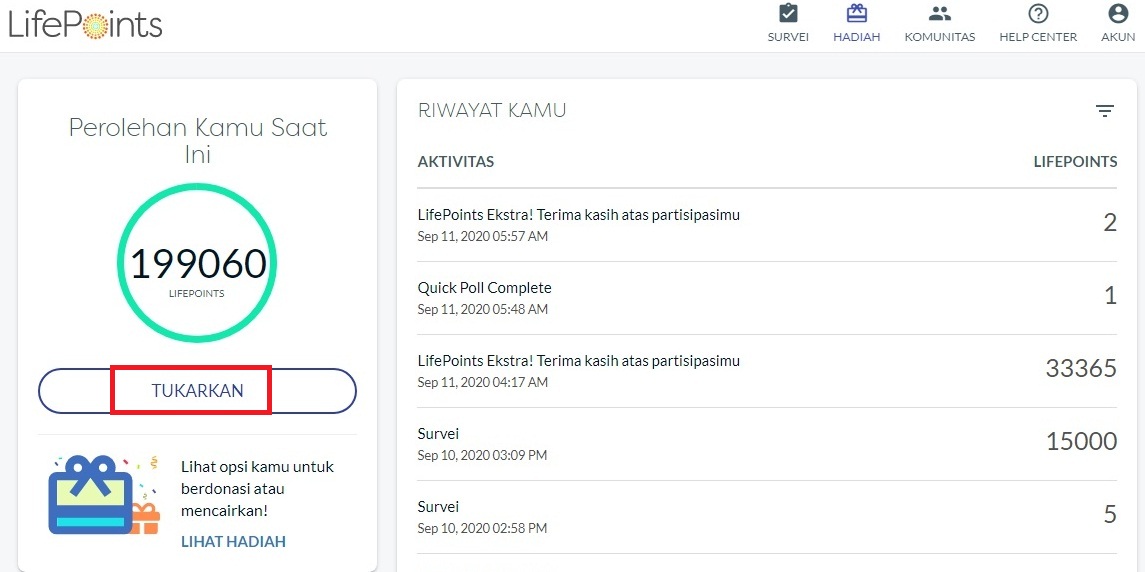Click the RIWAYAT KAMU heading

(x=492, y=111)
